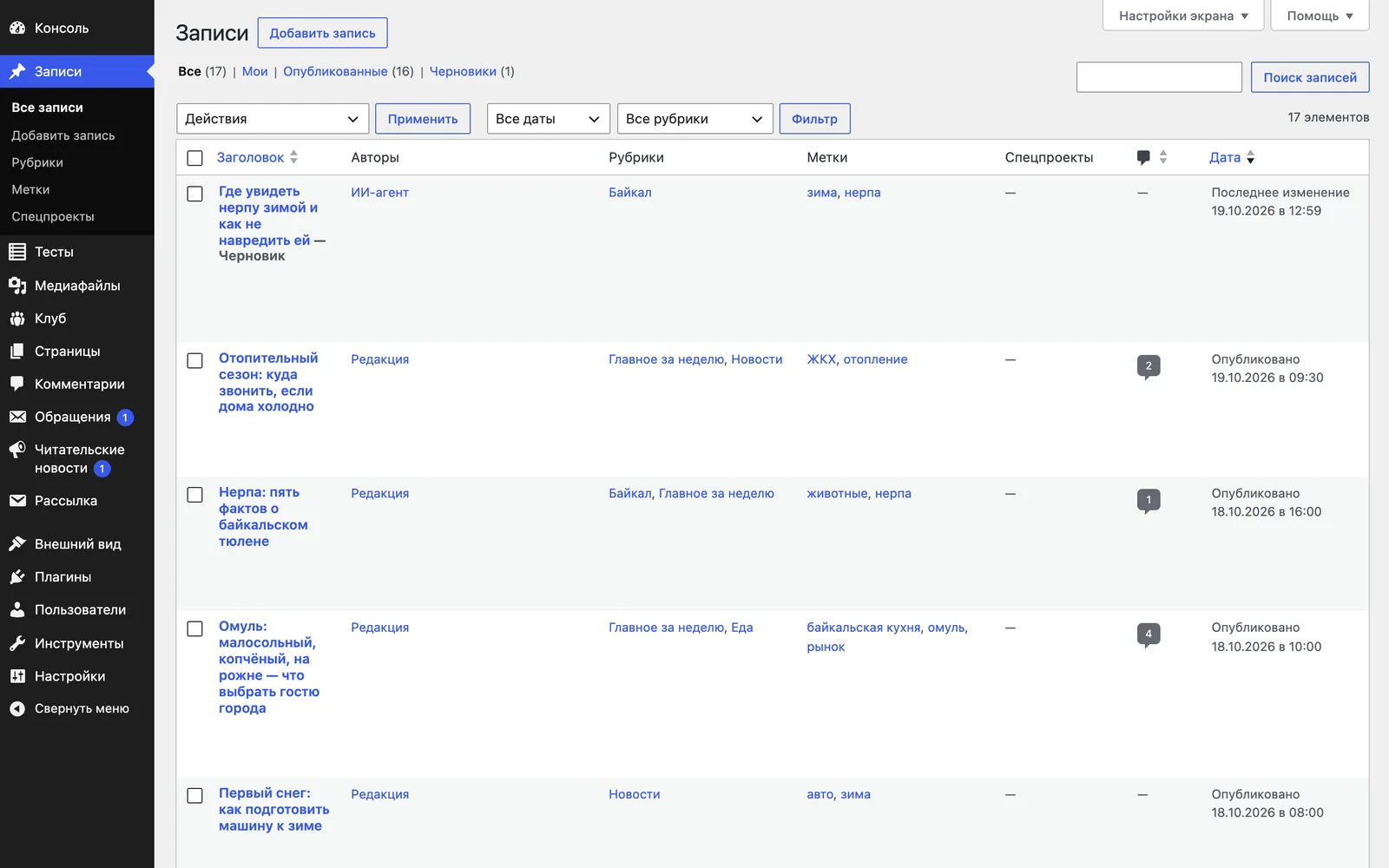Open the Инструменты wrench icon

coord(17,643)
